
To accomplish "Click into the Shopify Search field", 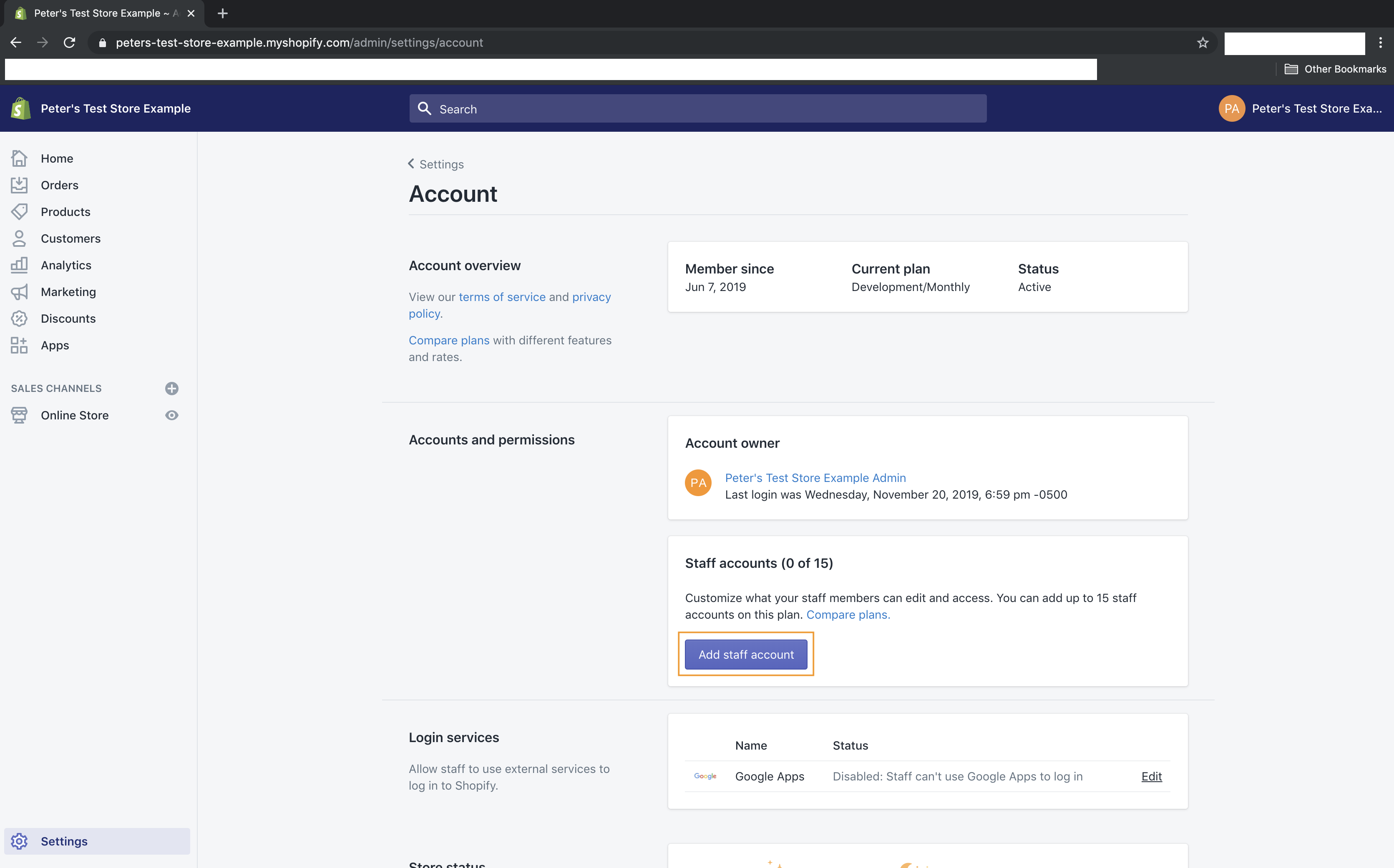I will (698, 108).
